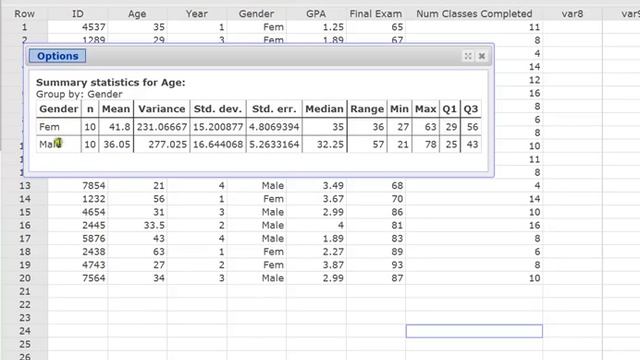The image size is (640, 360).
Task: Click the Variance header in the summary table
Action: click(x=162, y=109)
